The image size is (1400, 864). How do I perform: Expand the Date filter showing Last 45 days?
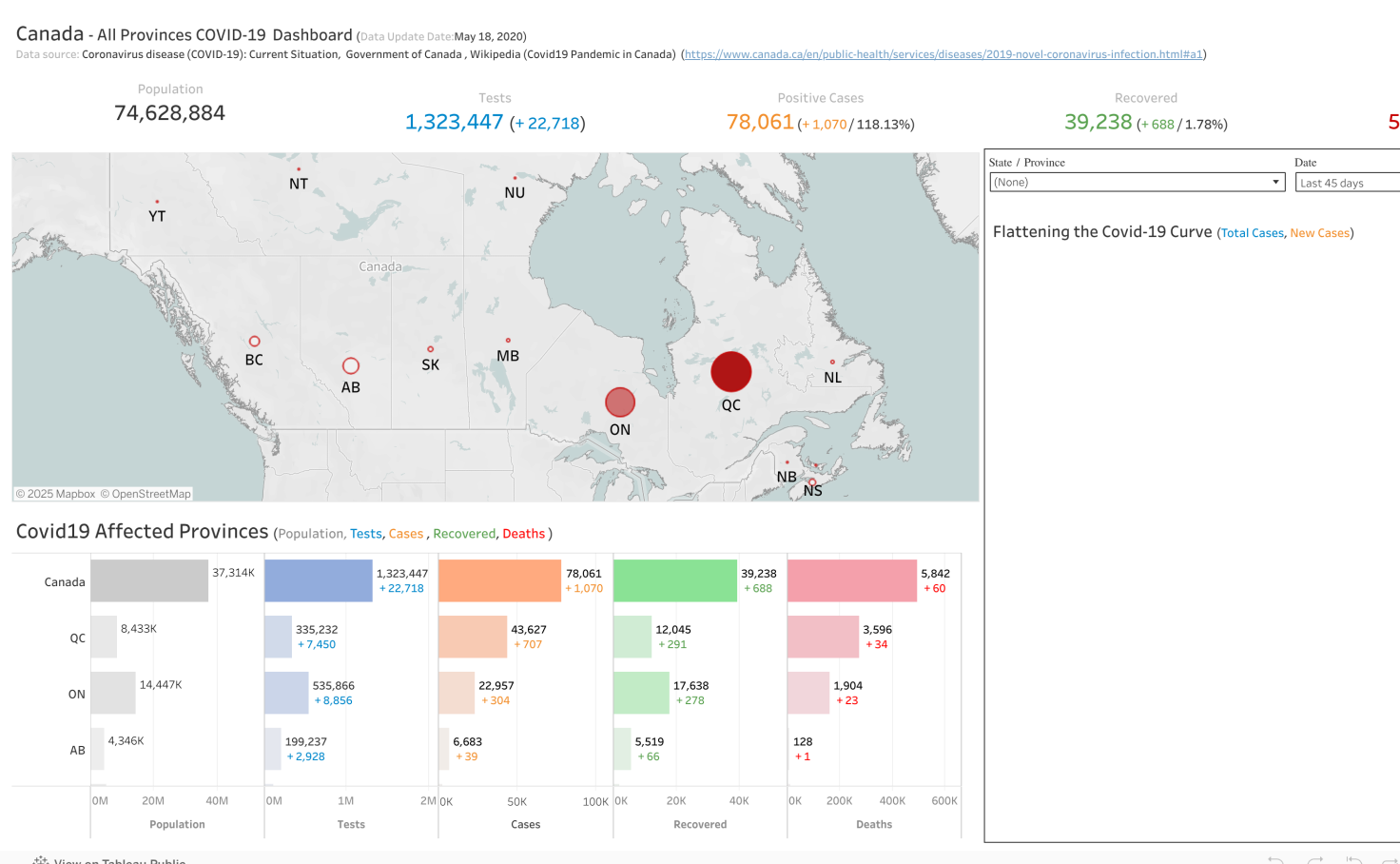click(1347, 183)
